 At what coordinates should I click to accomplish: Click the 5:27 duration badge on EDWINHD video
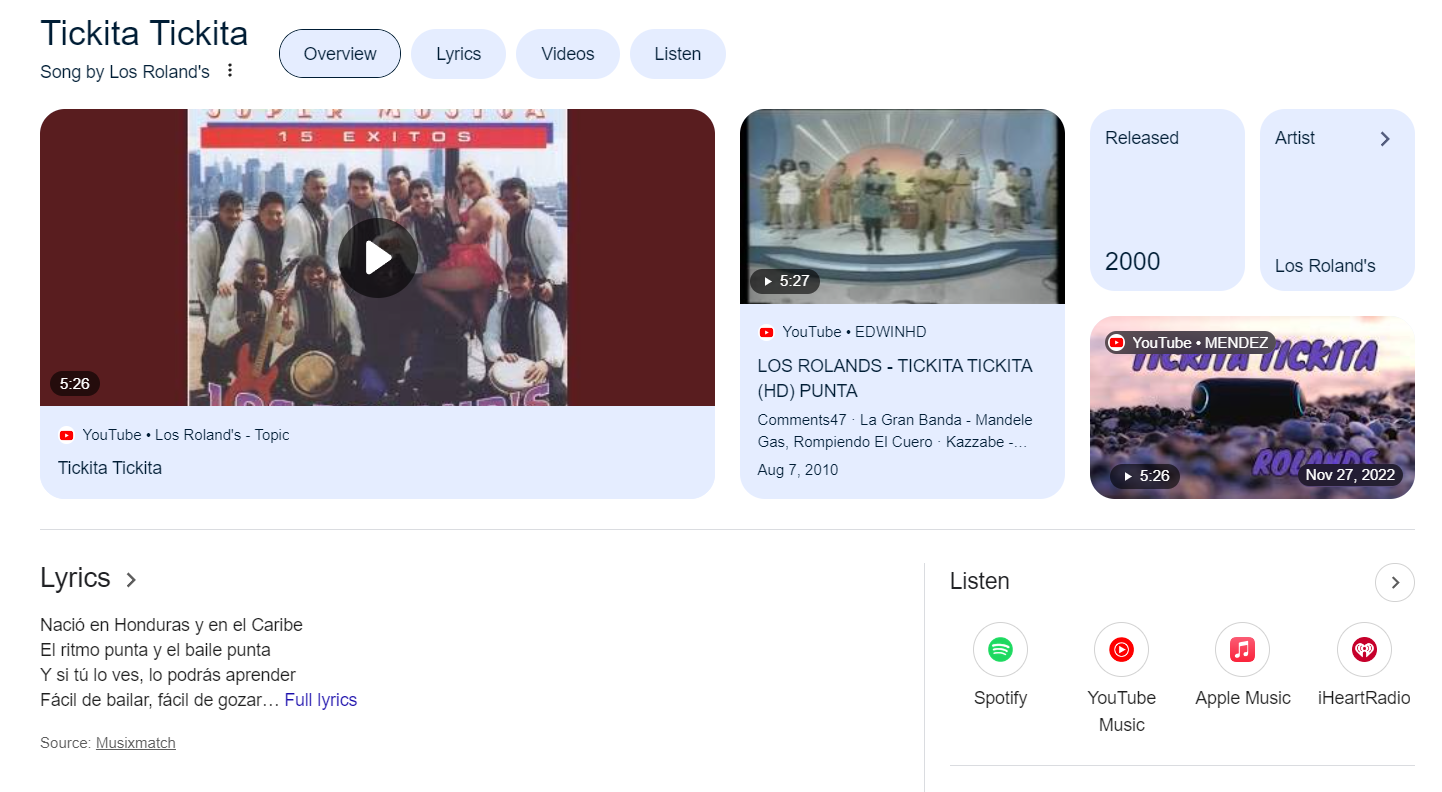click(785, 281)
